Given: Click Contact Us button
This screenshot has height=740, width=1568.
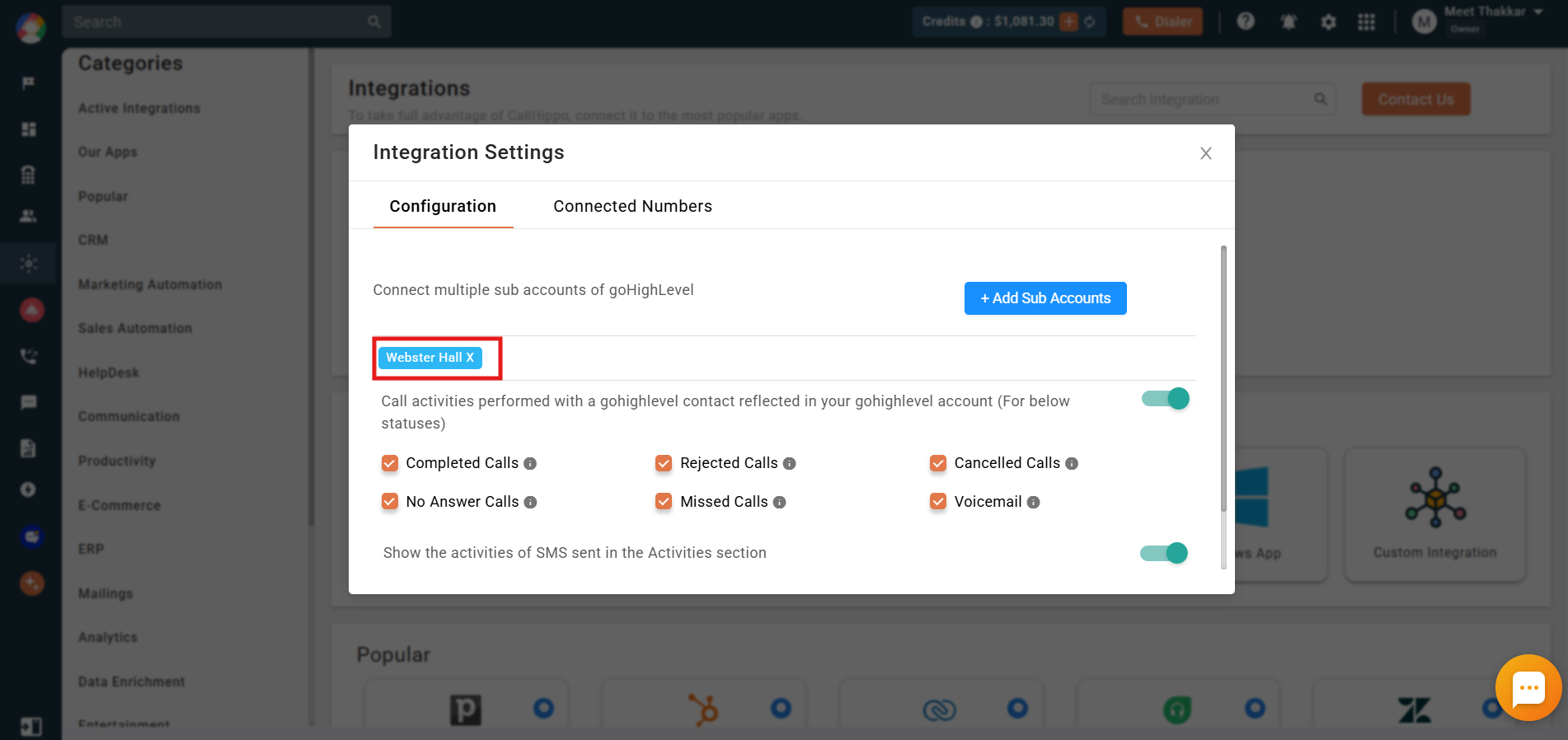Looking at the screenshot, I should [1415, 99].
